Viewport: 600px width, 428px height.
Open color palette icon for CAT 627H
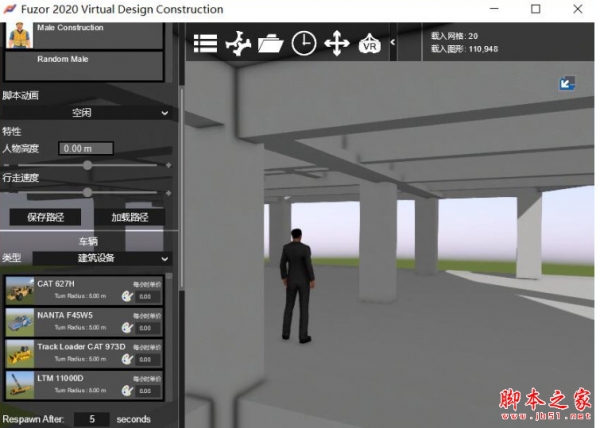pyautogui.click(x=127, y=296)
